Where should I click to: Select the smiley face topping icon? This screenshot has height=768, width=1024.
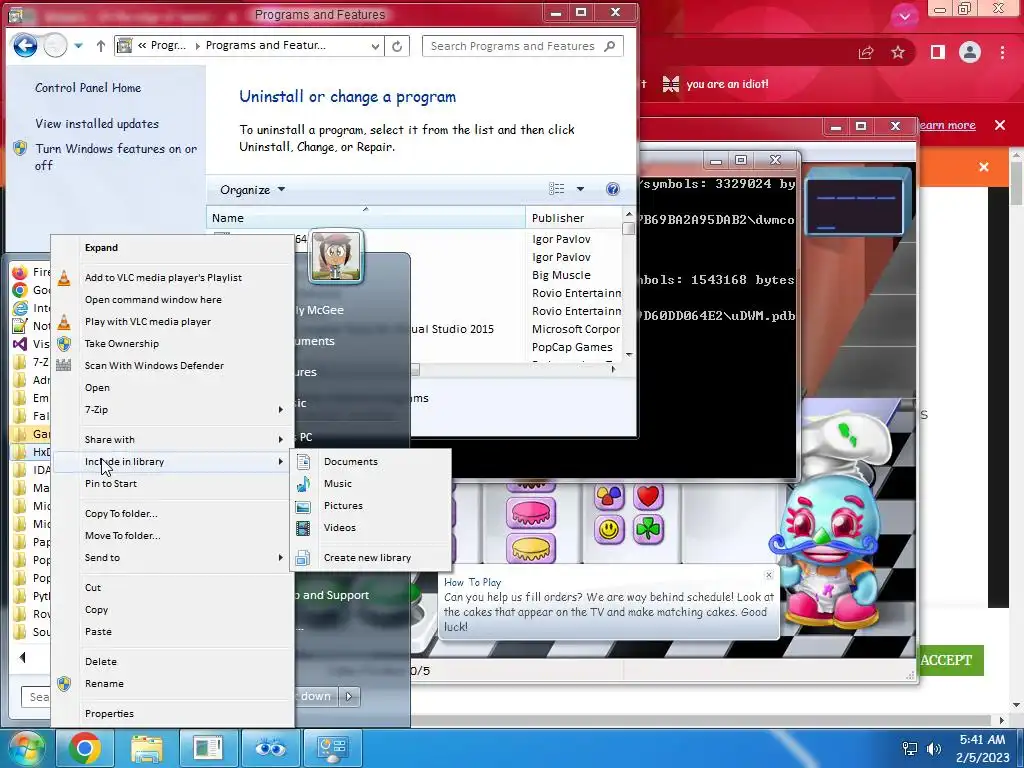click(609, 530)
